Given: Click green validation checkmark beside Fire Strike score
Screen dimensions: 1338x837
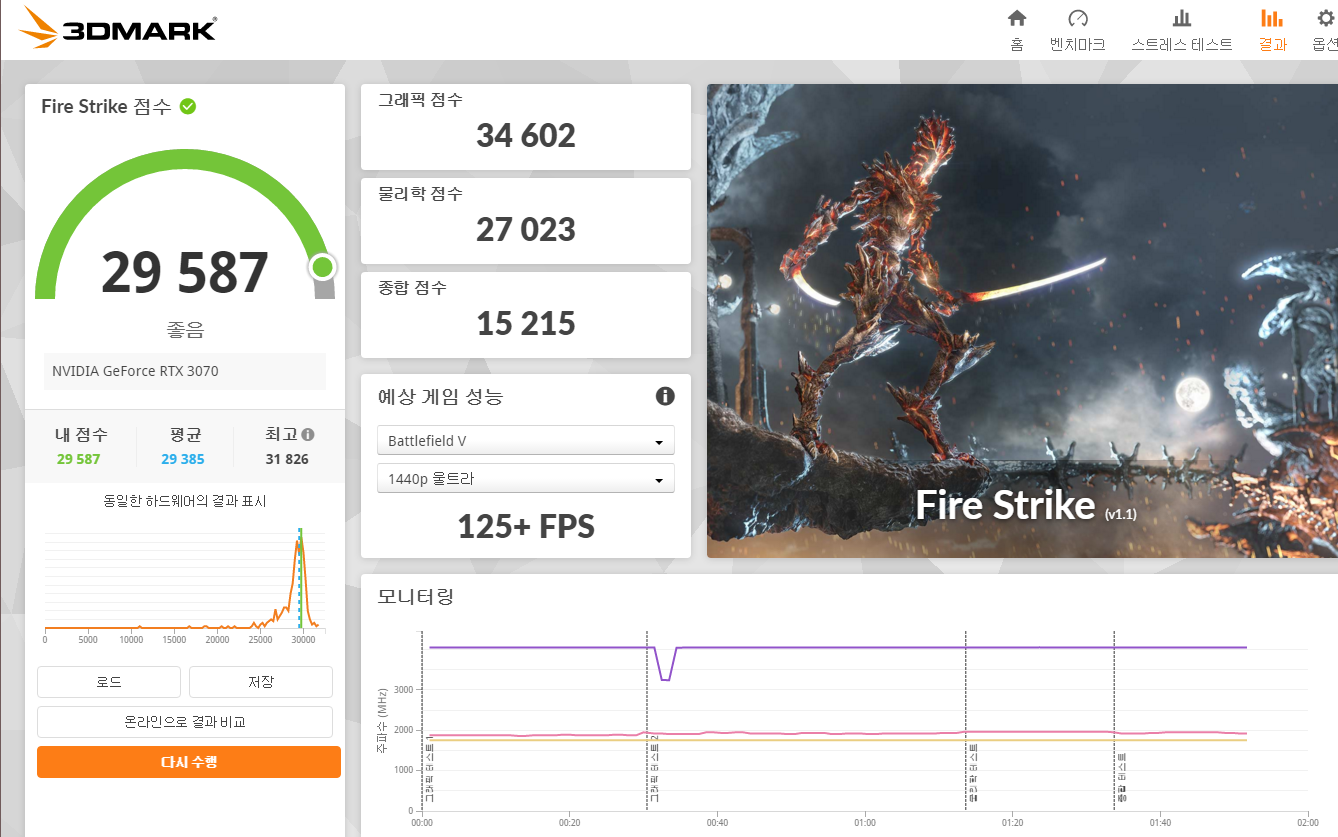Looking at the screenshot, I should coord(188,106).
